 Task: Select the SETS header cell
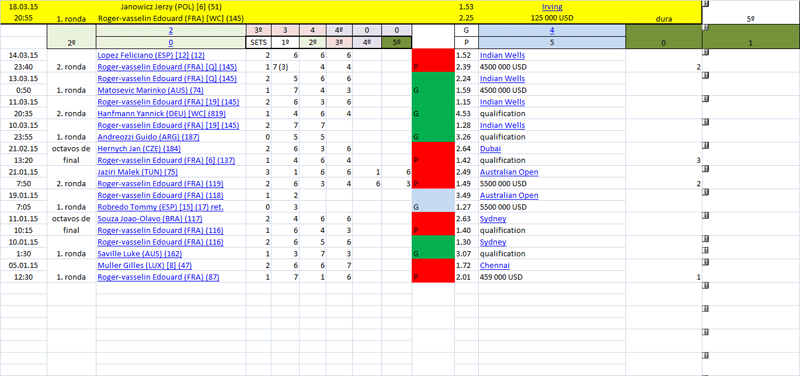click(x=258, y=43)
